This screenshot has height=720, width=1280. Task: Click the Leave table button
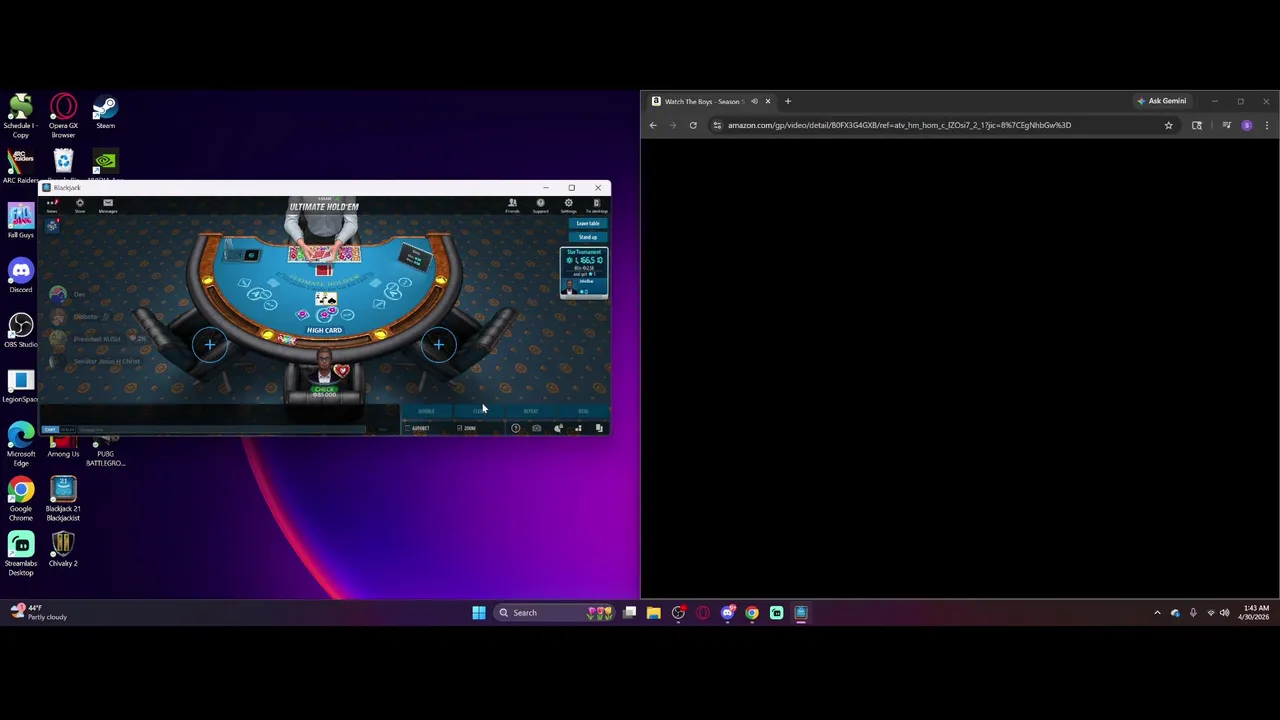tap(588, 224)
